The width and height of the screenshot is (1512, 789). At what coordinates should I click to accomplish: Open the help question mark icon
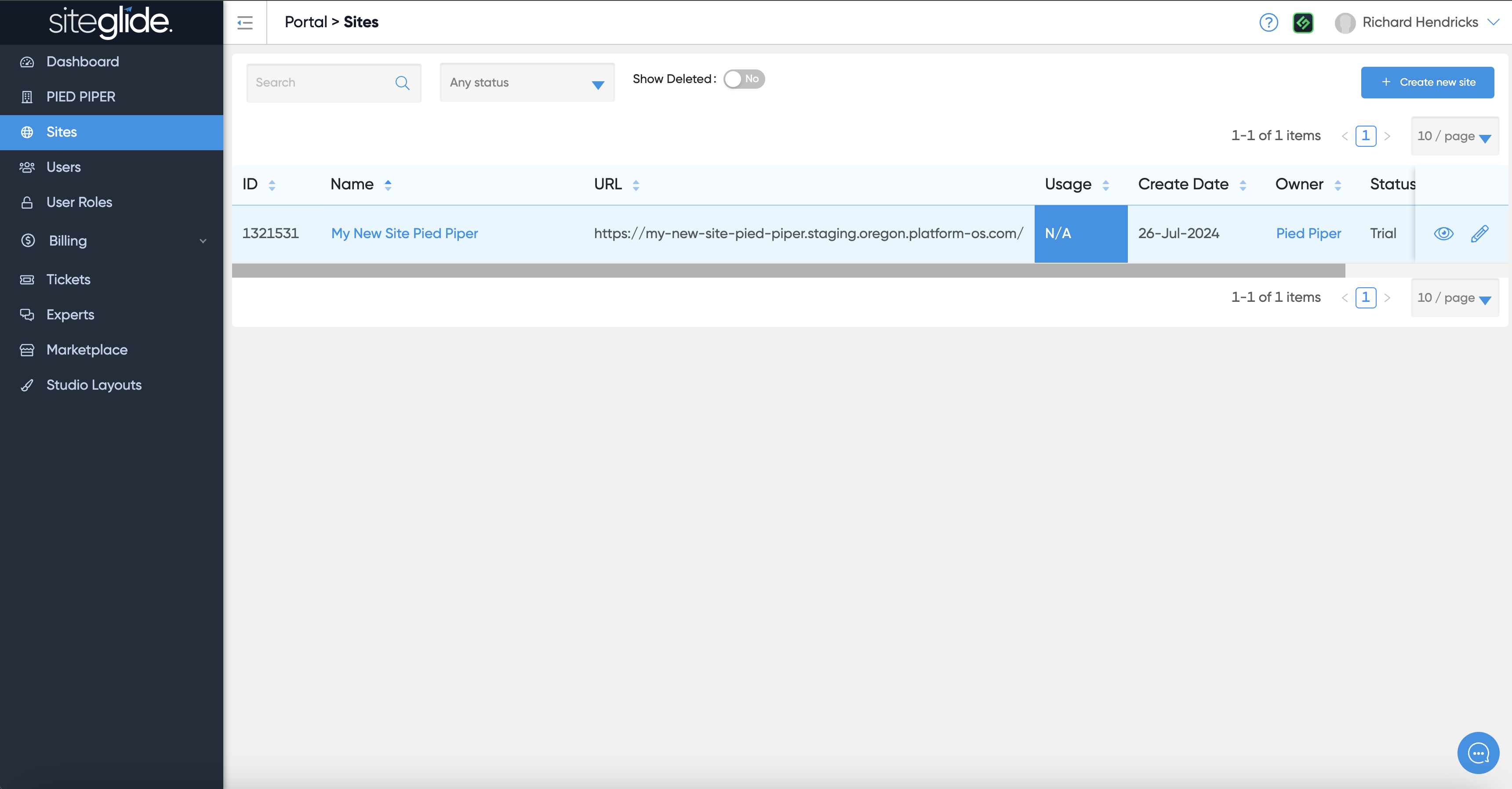[x=1268, y=22]
